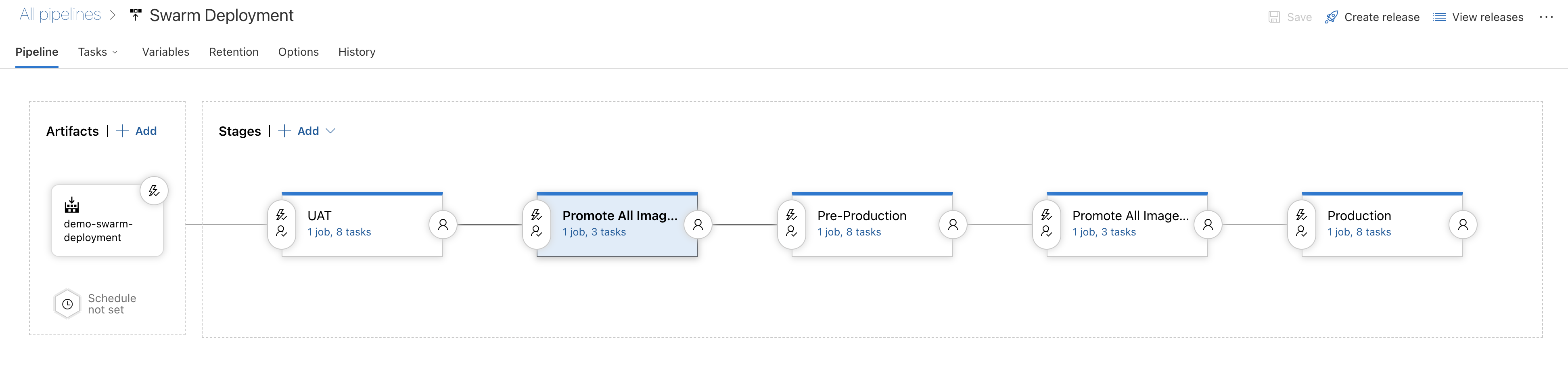Open post-deployment conditions for UAT stage

(x=444, y=224)
